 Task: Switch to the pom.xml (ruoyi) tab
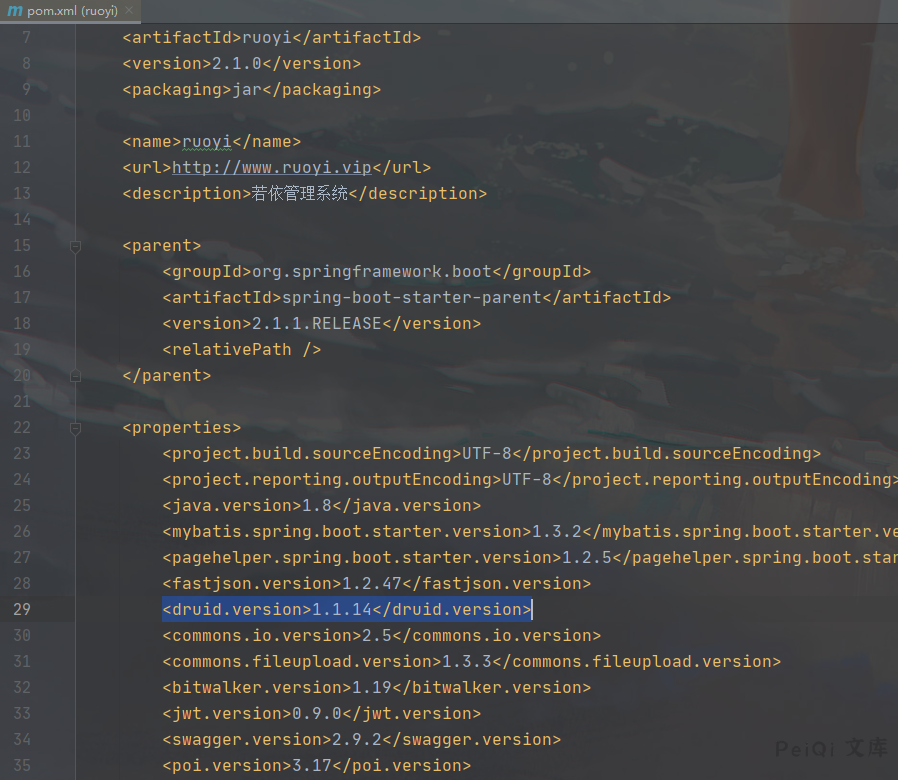pos(72,12)
